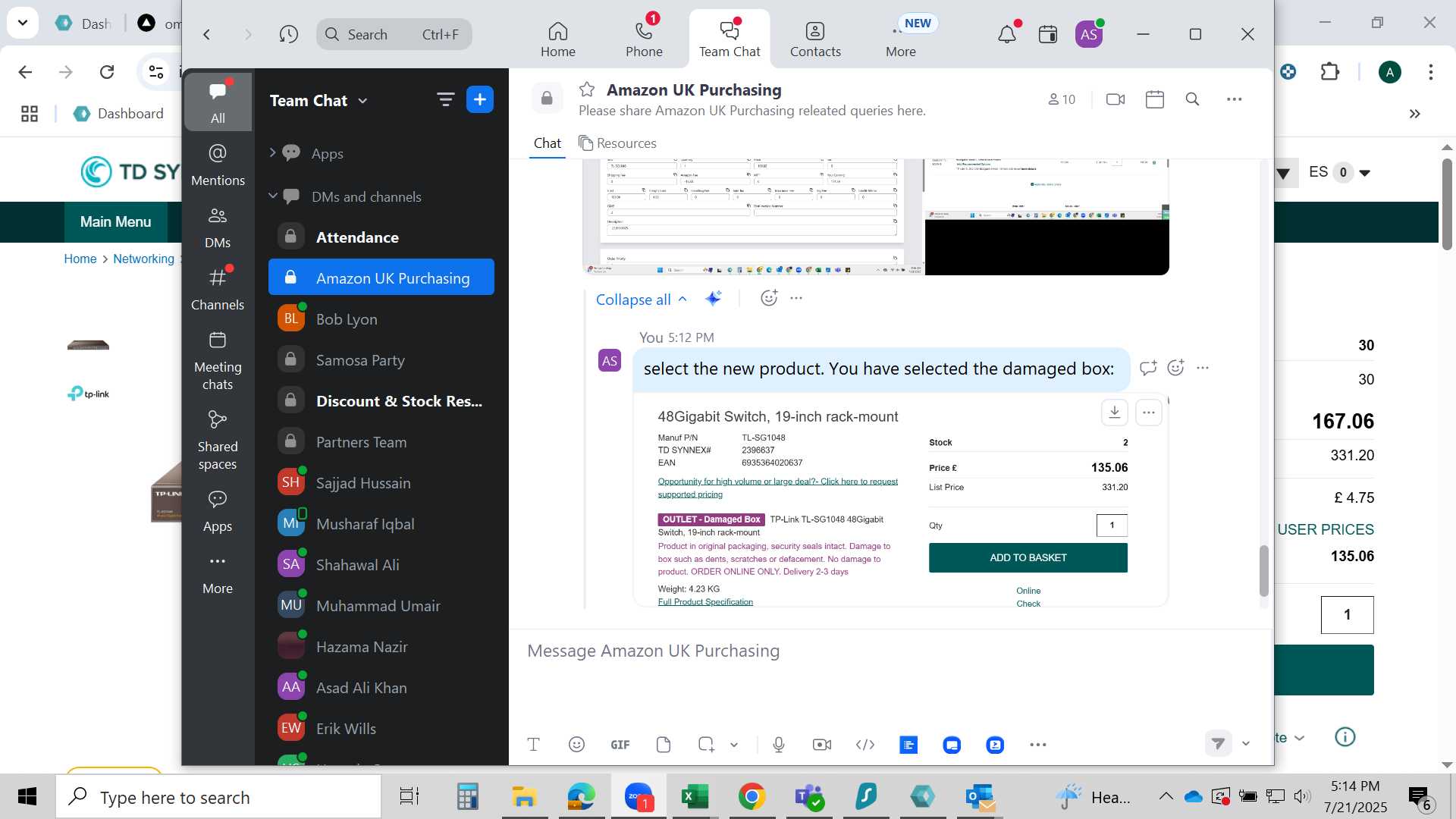
Task: Open the Resources tab in channel
Action: [x=617, y=143]
